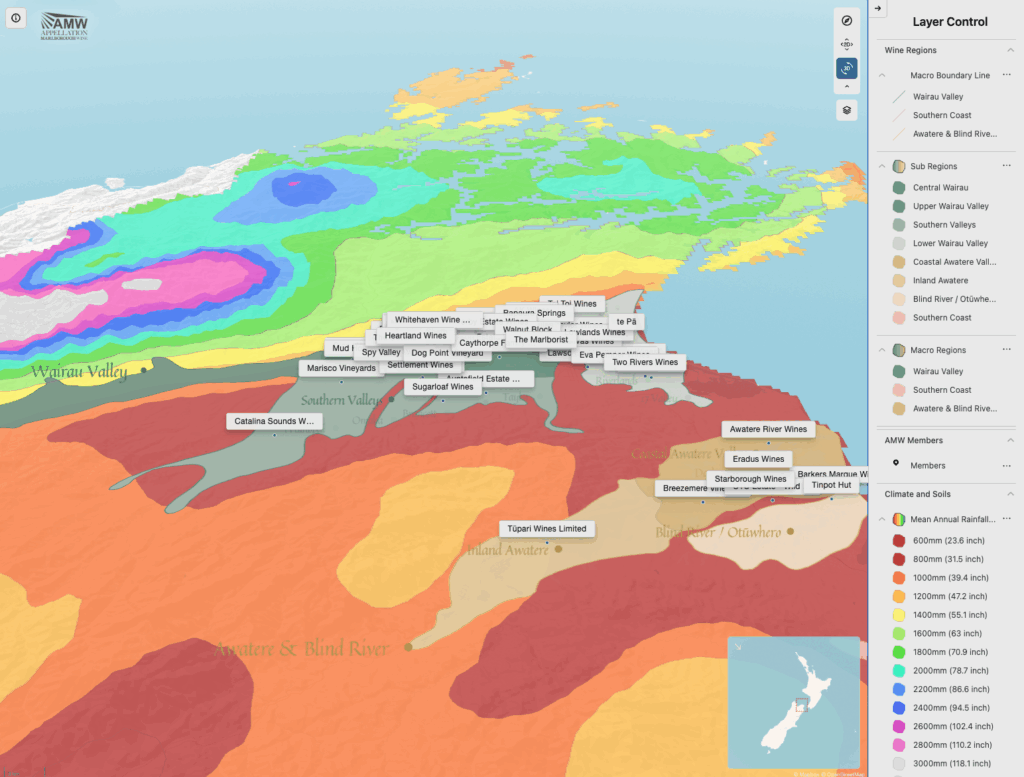Collapse Layer Control panel with arrow
1024x777 pixels.
(x=878, y=8)
